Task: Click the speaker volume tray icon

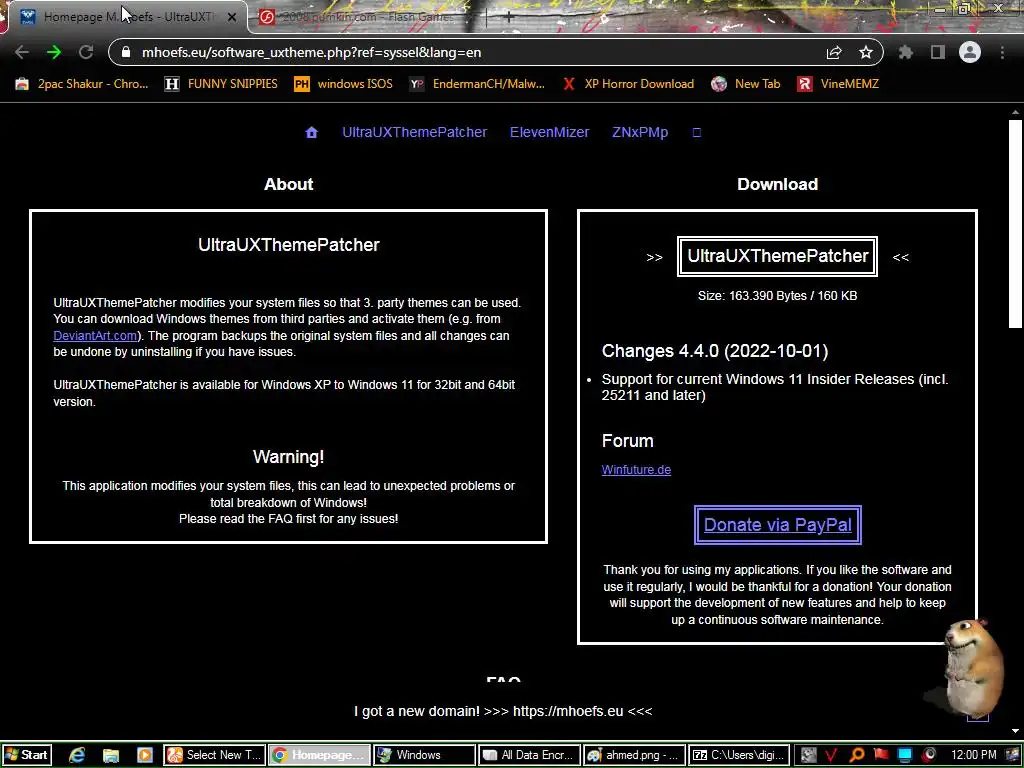Action: pyautogui.click(x=929, y=755)
